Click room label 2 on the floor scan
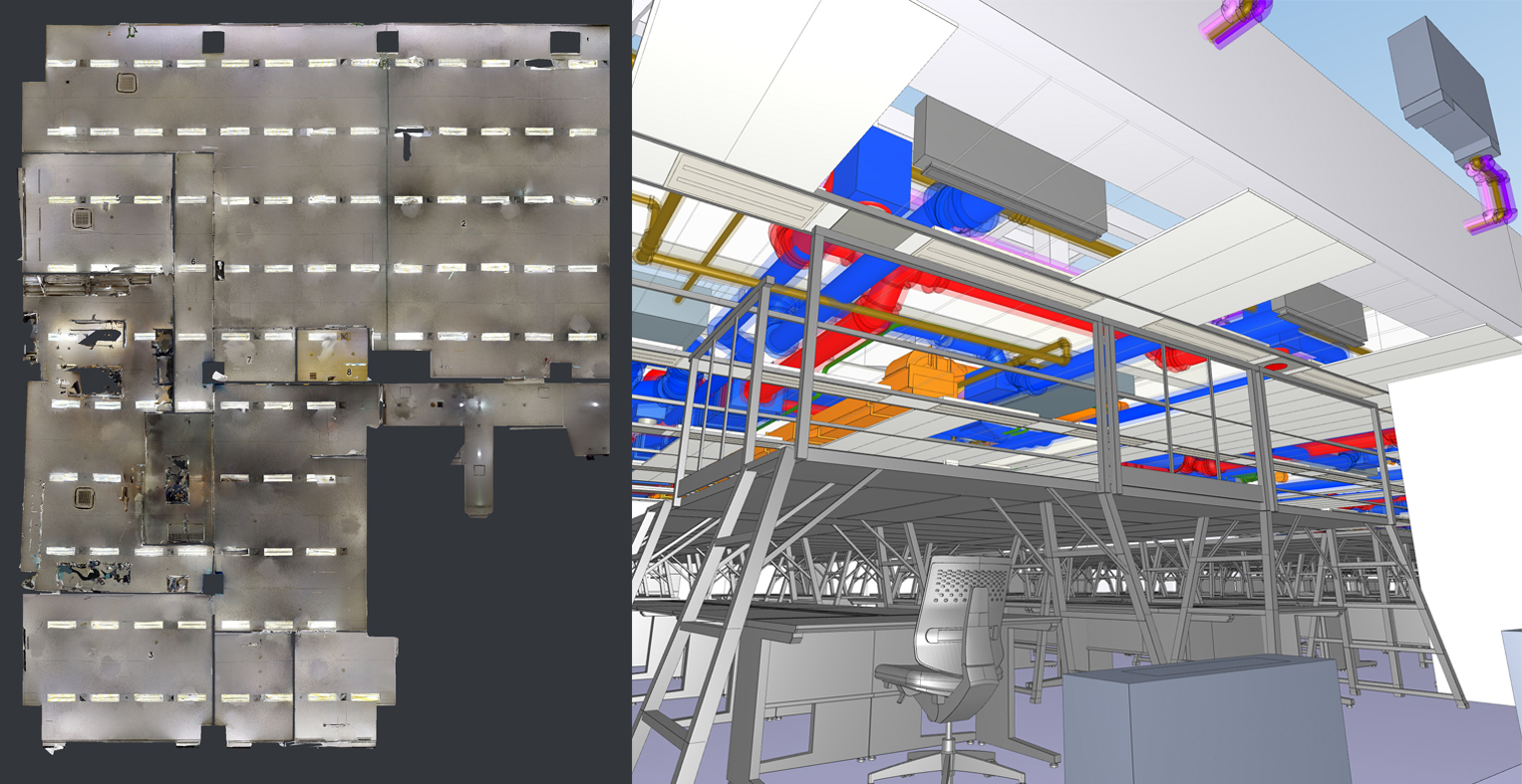 pyautogui.click(x=463, y=224)
